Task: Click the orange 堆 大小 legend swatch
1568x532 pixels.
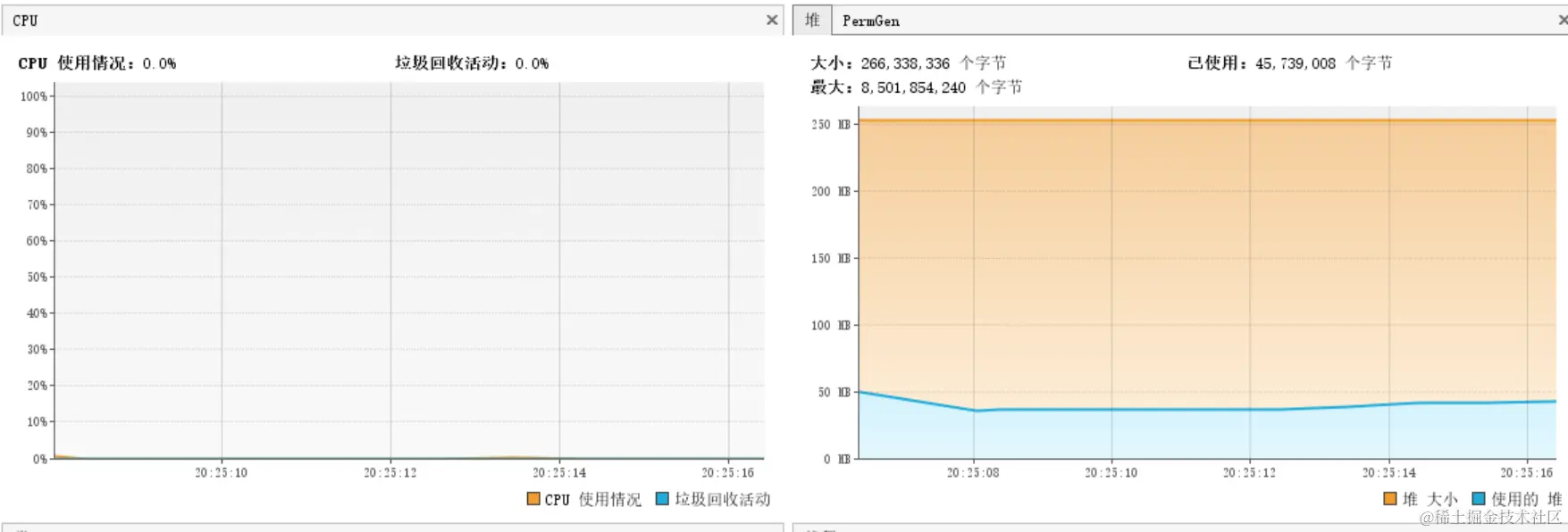Action: 1389,499
